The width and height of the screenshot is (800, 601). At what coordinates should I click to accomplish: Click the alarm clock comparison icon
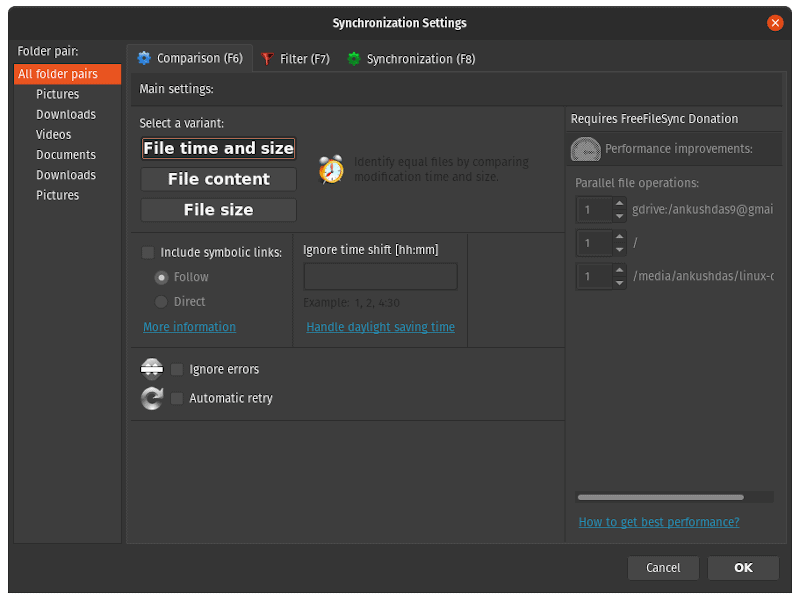click(331, 169)
